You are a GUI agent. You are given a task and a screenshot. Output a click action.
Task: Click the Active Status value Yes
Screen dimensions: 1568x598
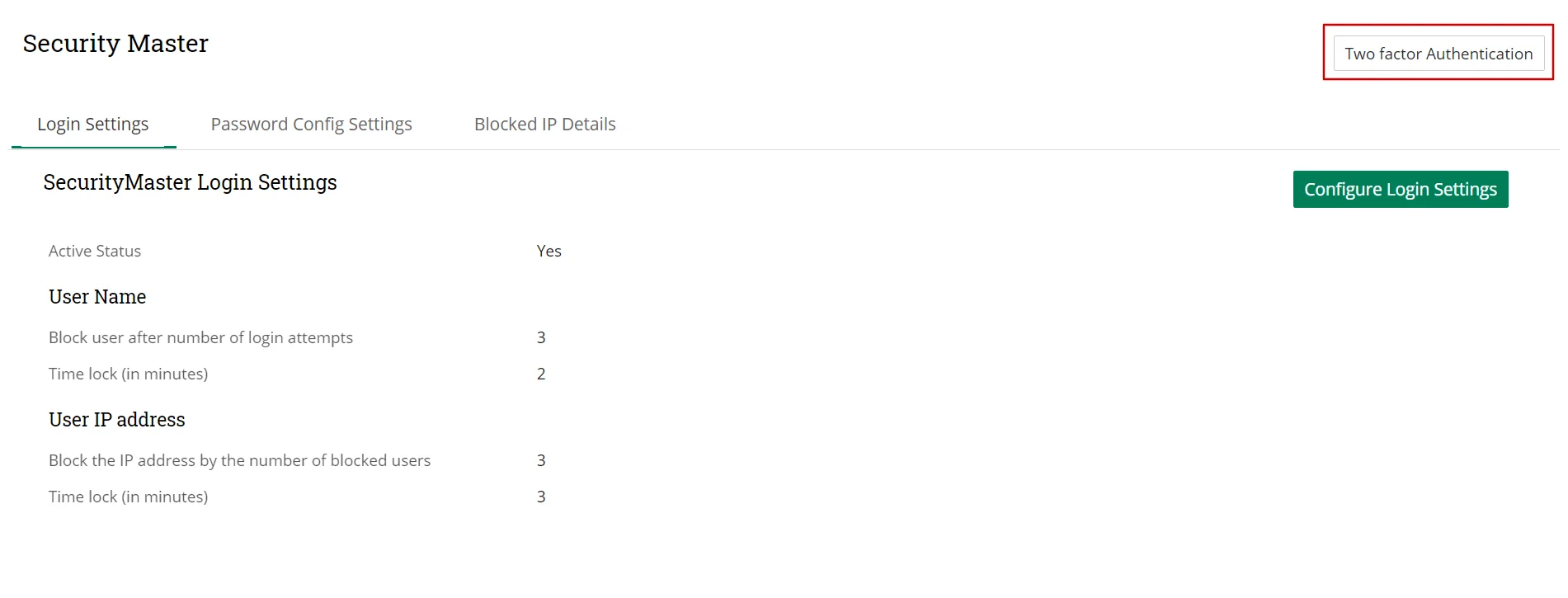[549, 251]
